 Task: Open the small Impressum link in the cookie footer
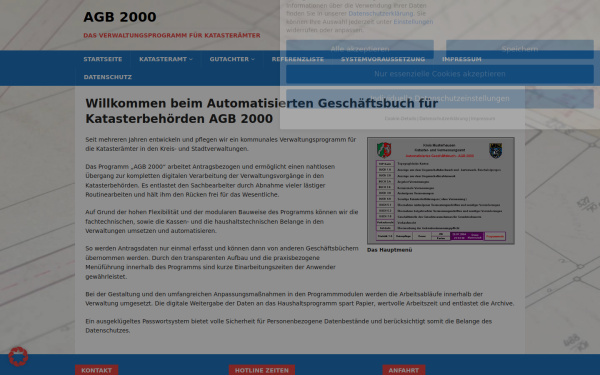(x=483, y=119)
